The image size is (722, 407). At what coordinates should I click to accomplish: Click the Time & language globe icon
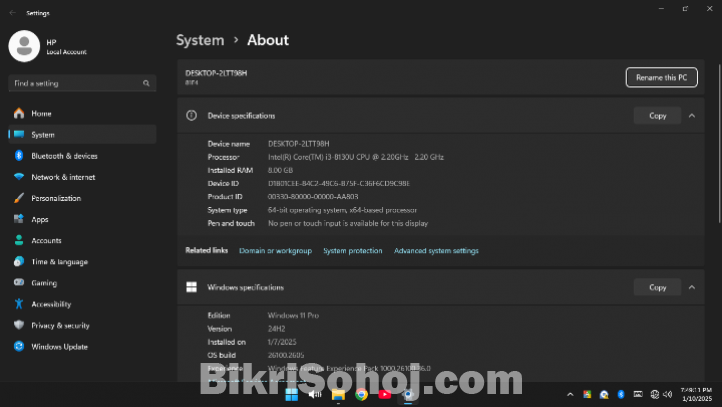(19, 262)
